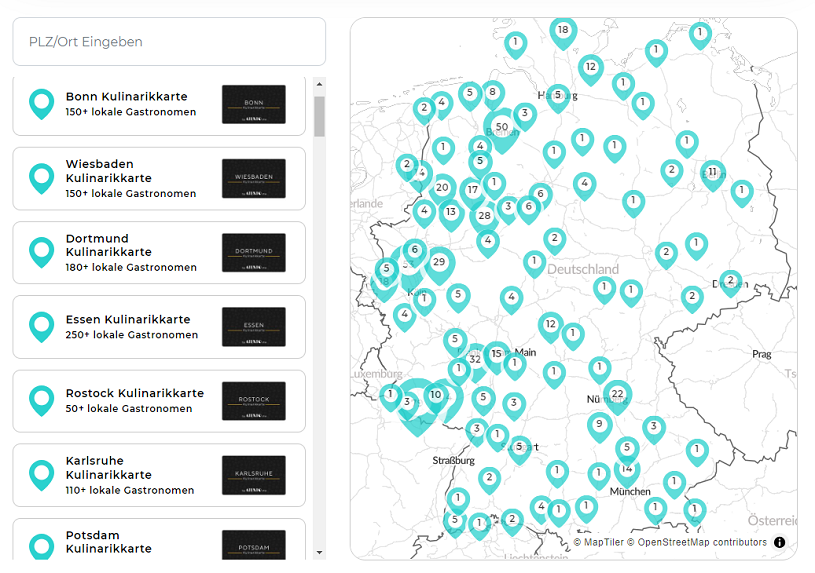Open the Dortmund Kulinarikkarte list entry
815x573 pixels.
click(x=158, y=253)
